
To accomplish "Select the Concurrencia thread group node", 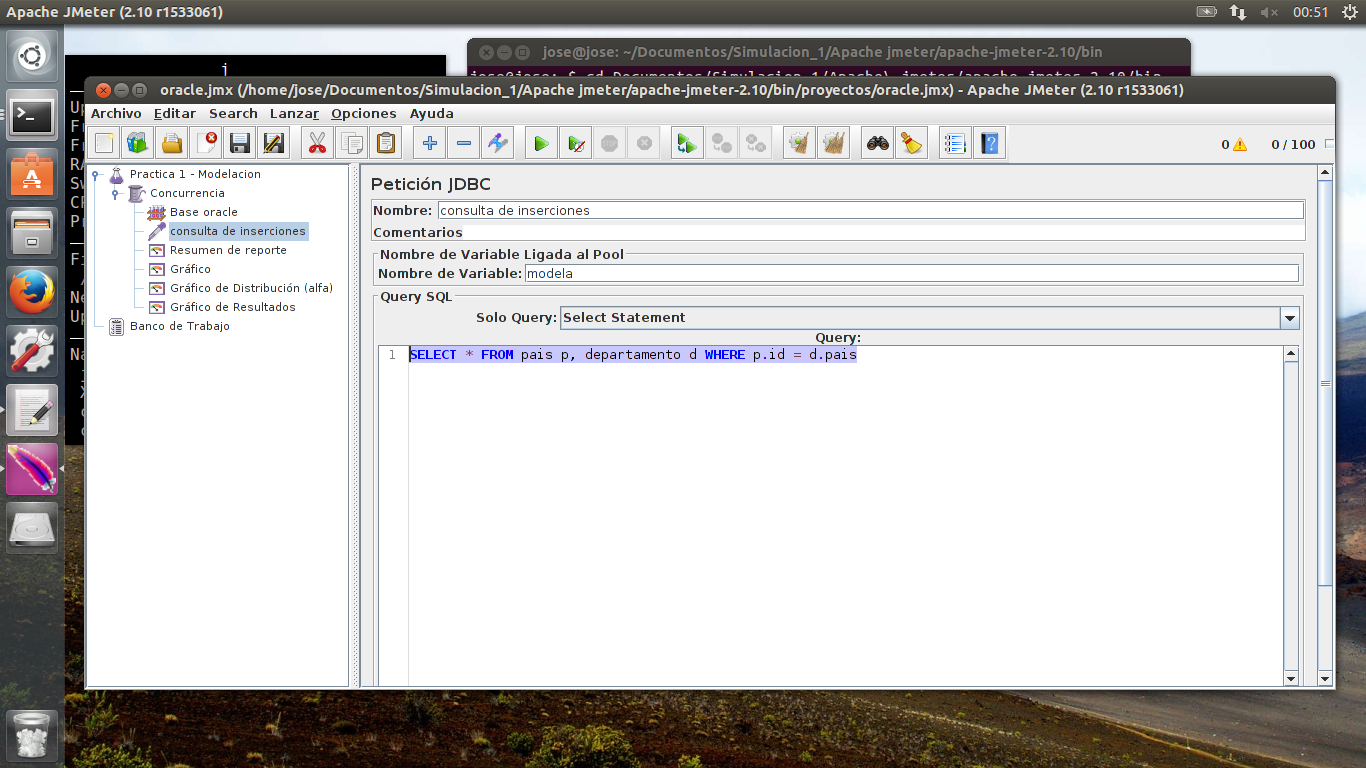I will click(x=187, y=193).
